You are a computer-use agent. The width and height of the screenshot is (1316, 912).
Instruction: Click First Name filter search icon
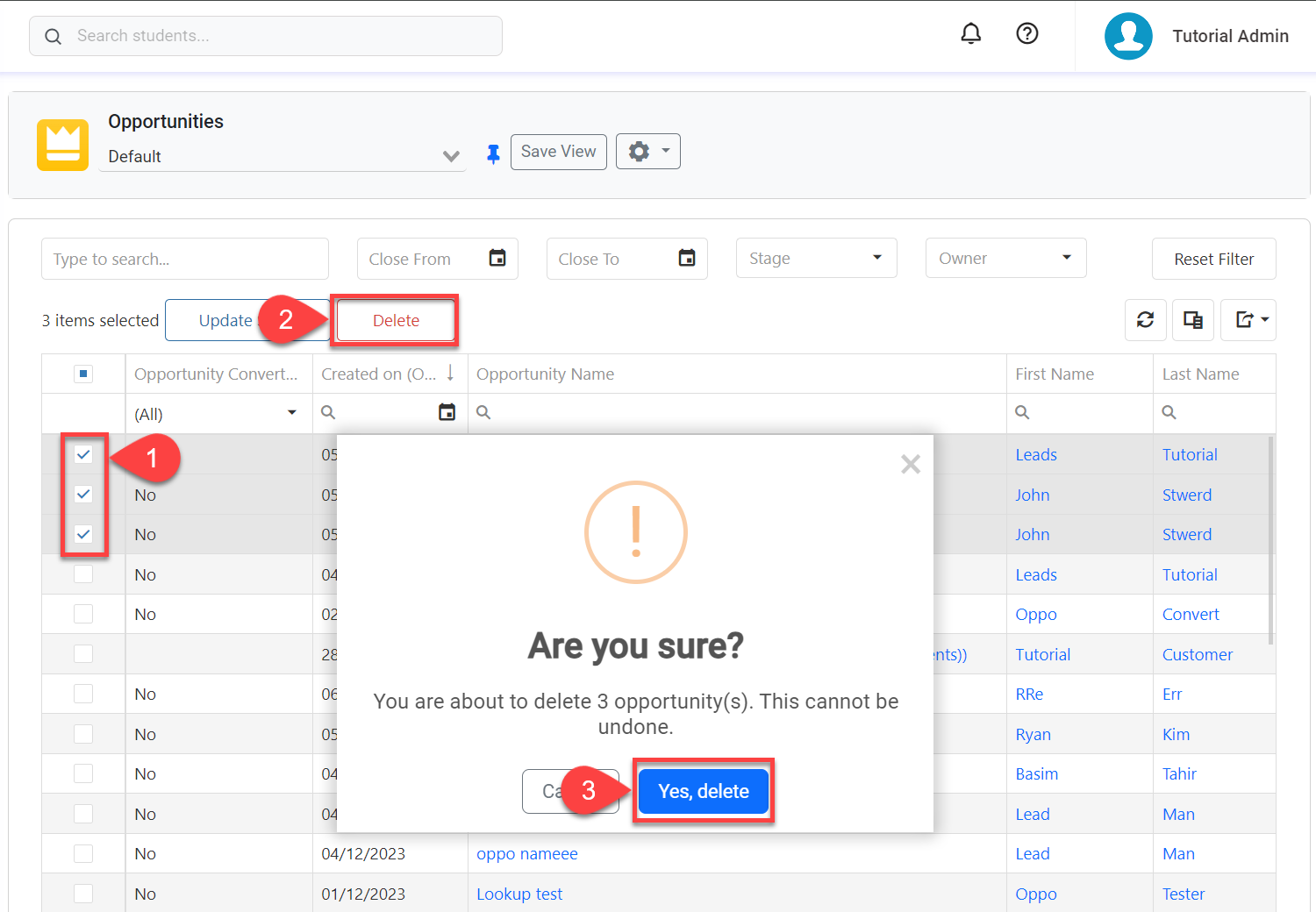click(1022, 412)
